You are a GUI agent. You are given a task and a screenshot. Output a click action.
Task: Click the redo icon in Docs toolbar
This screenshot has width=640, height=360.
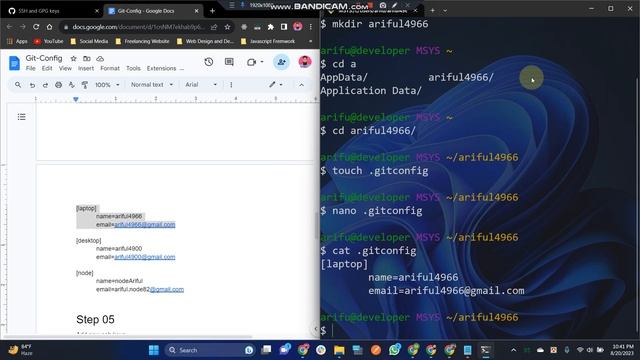point(45,84)
